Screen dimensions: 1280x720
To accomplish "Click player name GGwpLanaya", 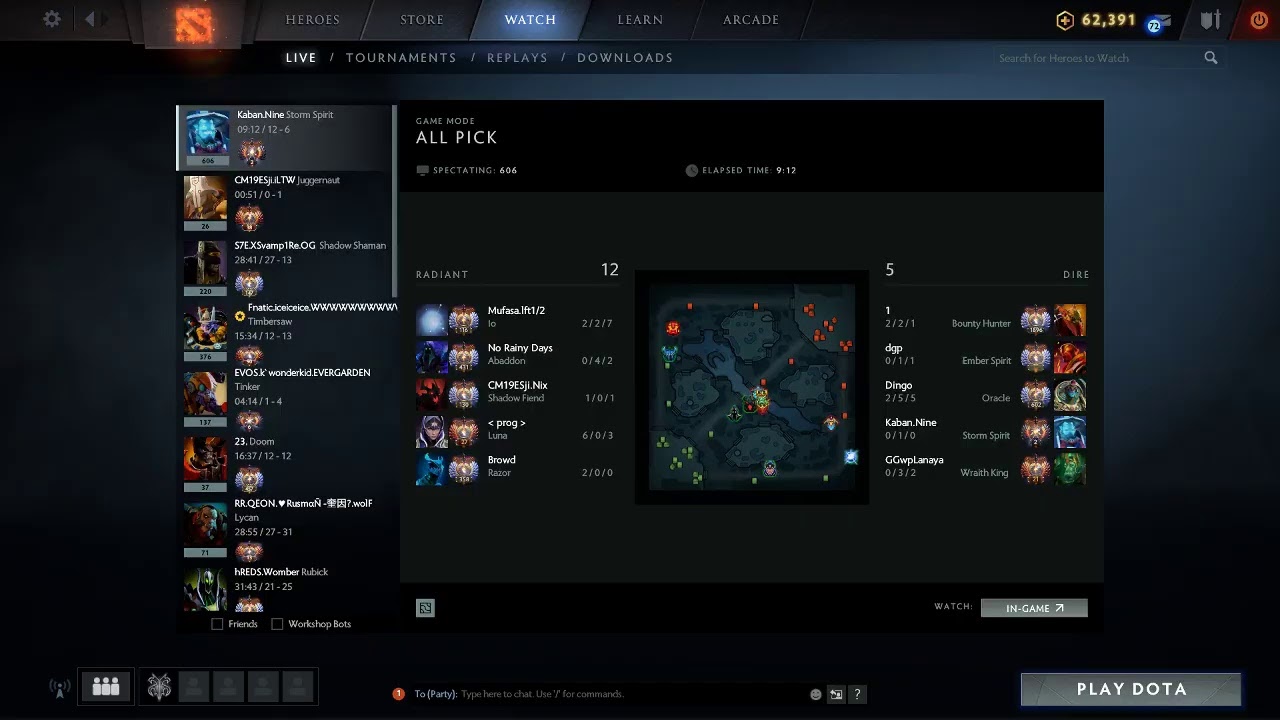I will [914, 460].
